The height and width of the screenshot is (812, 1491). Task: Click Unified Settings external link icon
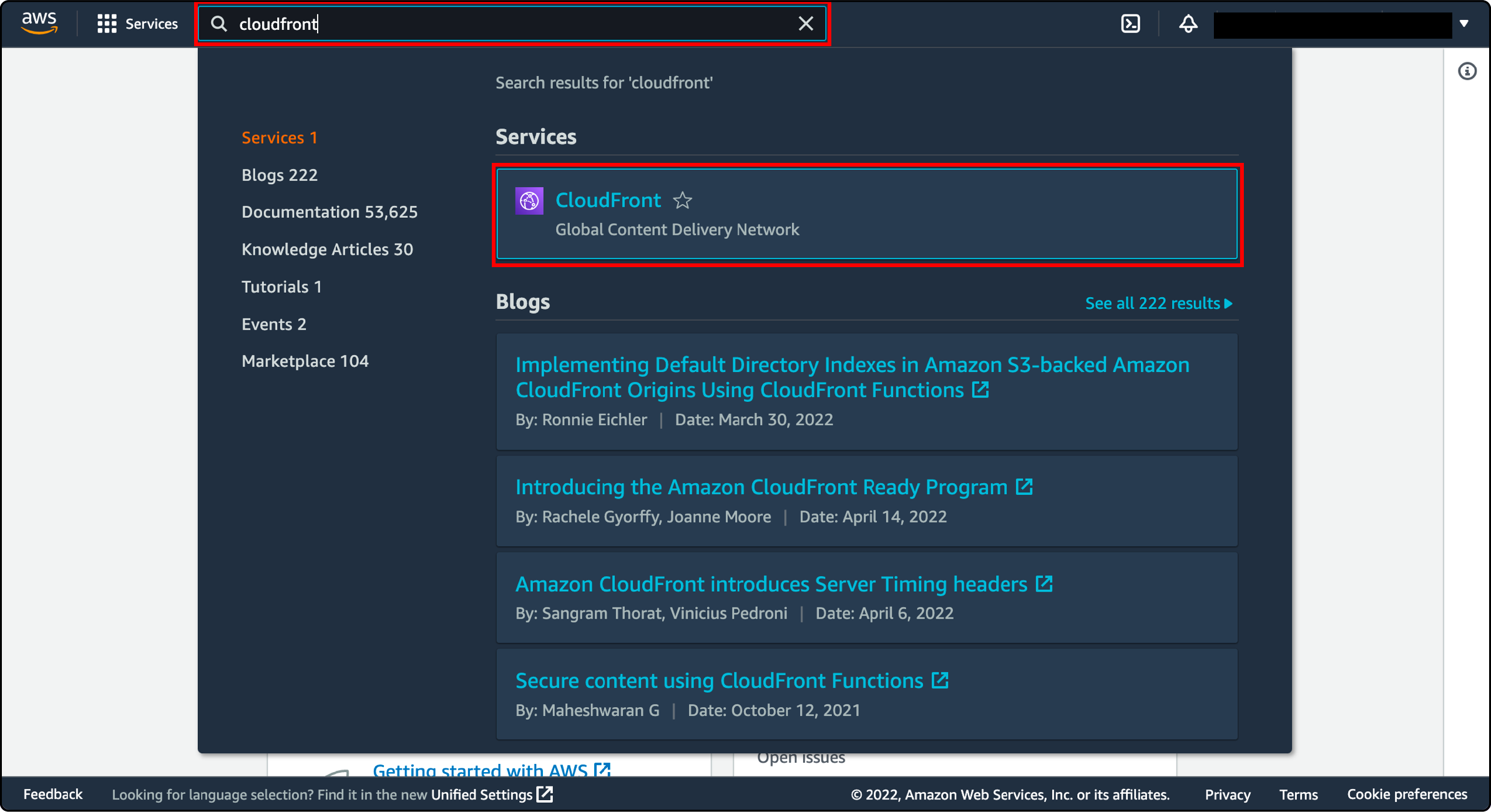pyautogui.click(x=545, y=795)
